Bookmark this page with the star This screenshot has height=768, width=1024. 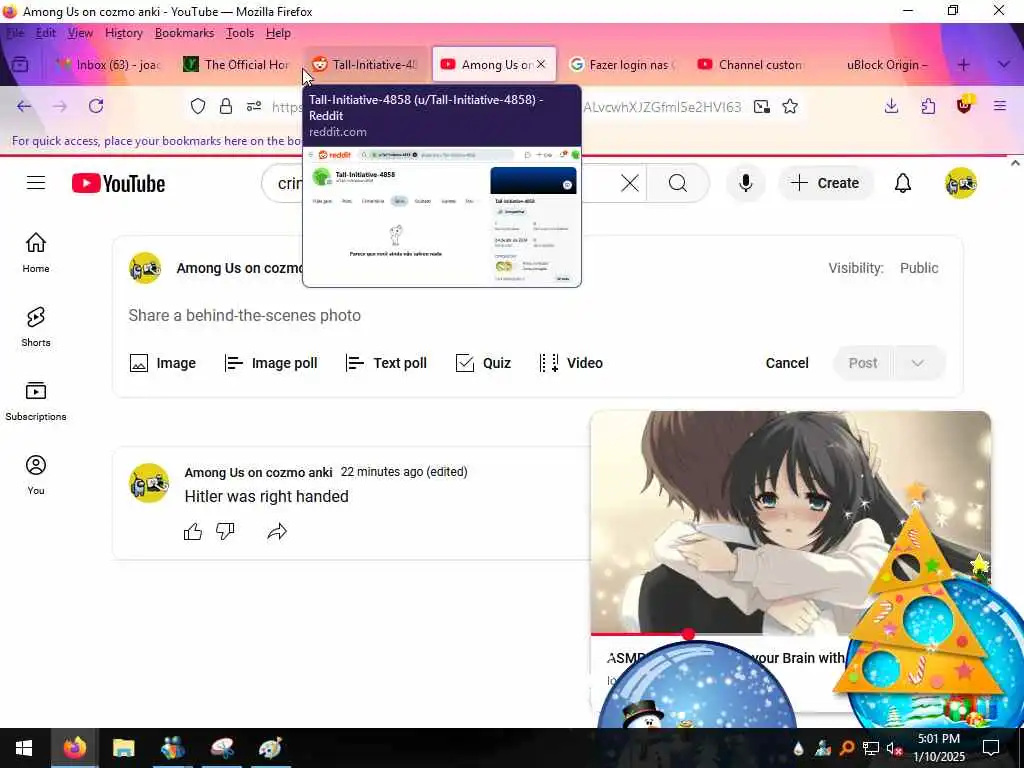(790, 106)
